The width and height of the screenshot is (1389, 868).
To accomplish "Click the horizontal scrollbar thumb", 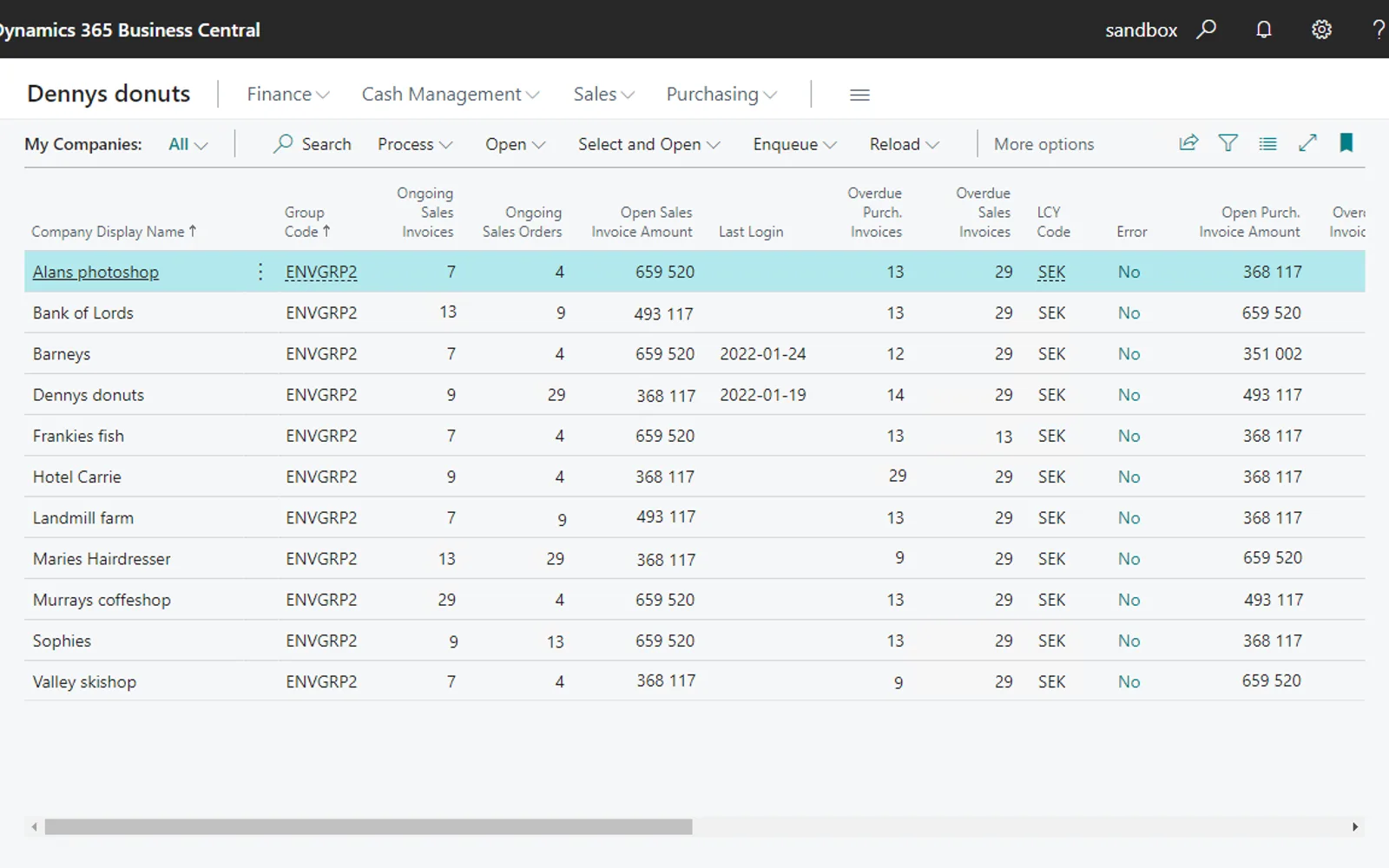I will click(368, 827).
